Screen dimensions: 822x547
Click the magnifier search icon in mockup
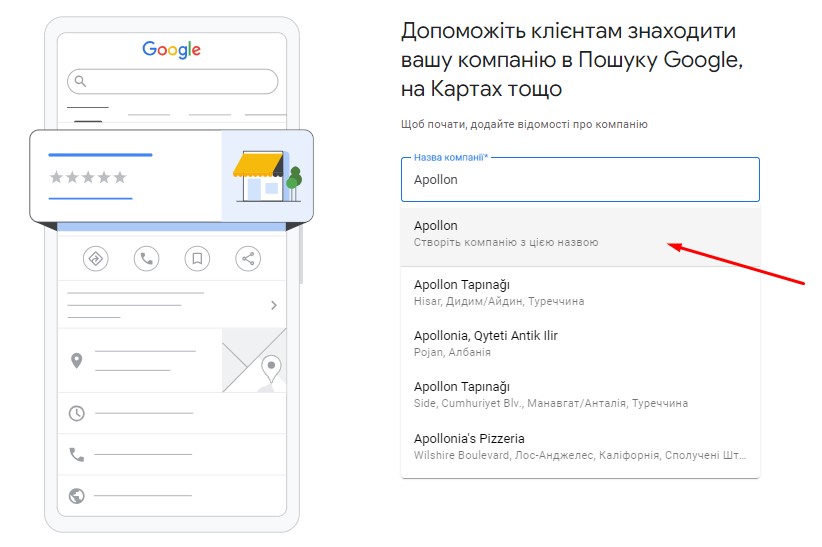pos(80,81)
